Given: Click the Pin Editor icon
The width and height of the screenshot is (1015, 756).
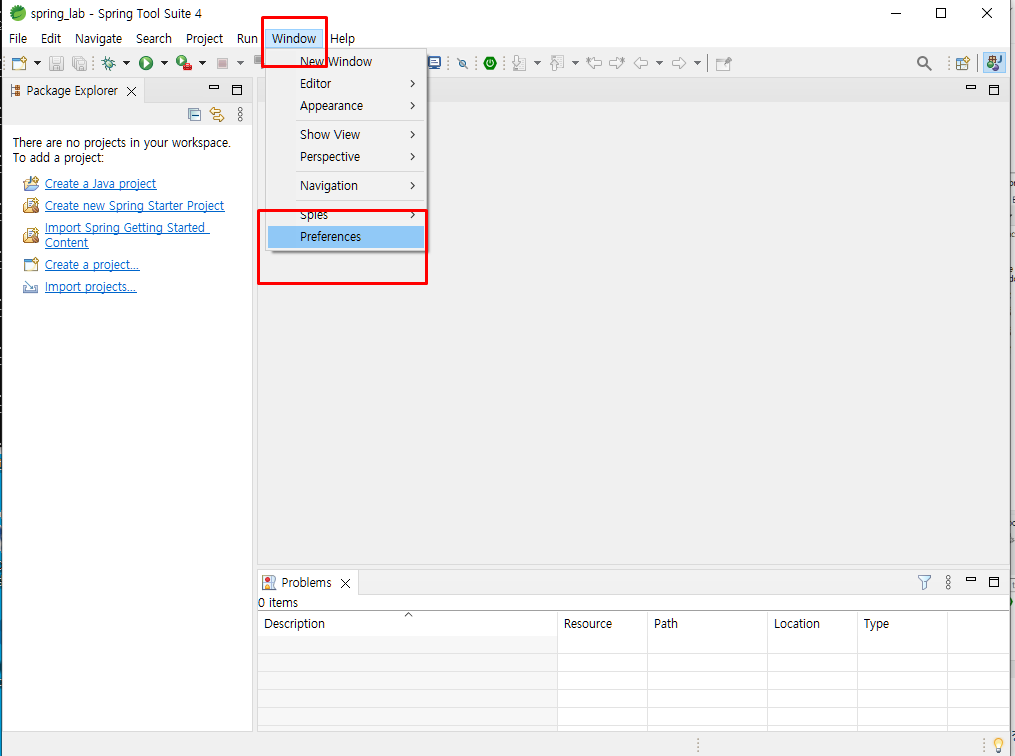Looking at the screenshot, I should tap(724, 63).
